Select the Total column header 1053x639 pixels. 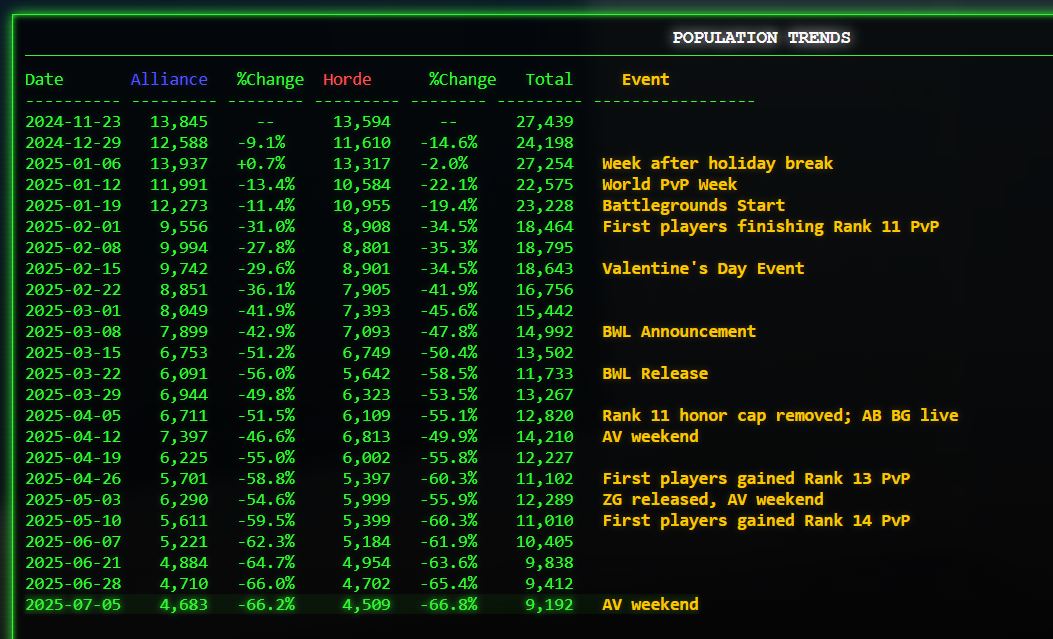[x=549, y=79]
